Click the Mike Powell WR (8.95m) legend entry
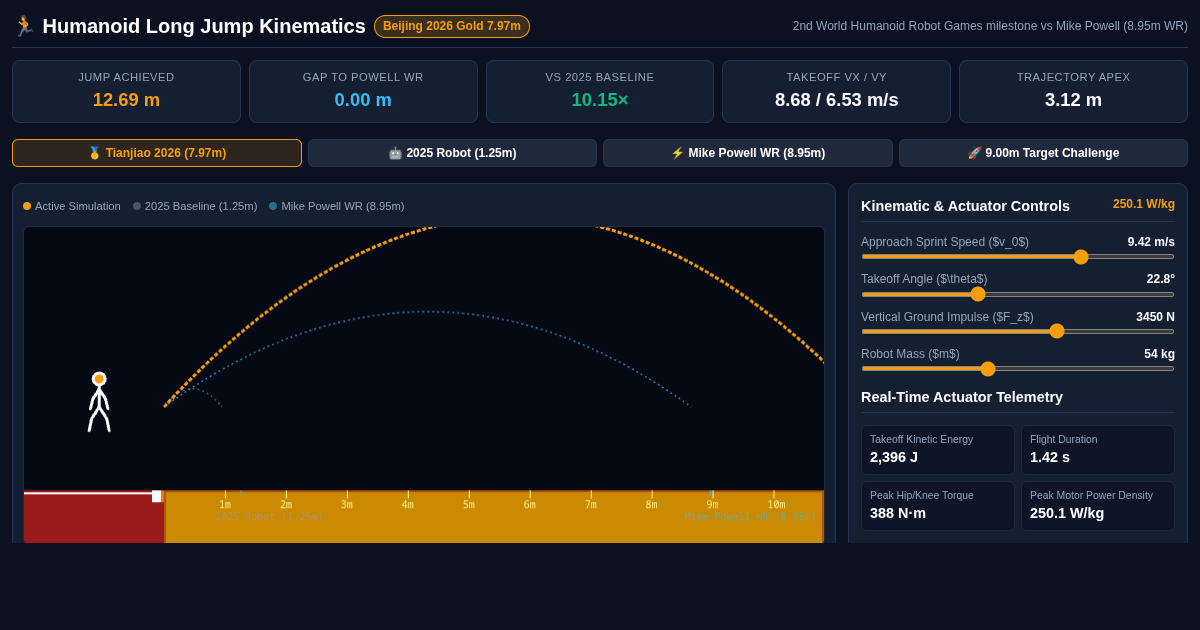The width and height of the screenshot is (1200, 630). point(337,206)
